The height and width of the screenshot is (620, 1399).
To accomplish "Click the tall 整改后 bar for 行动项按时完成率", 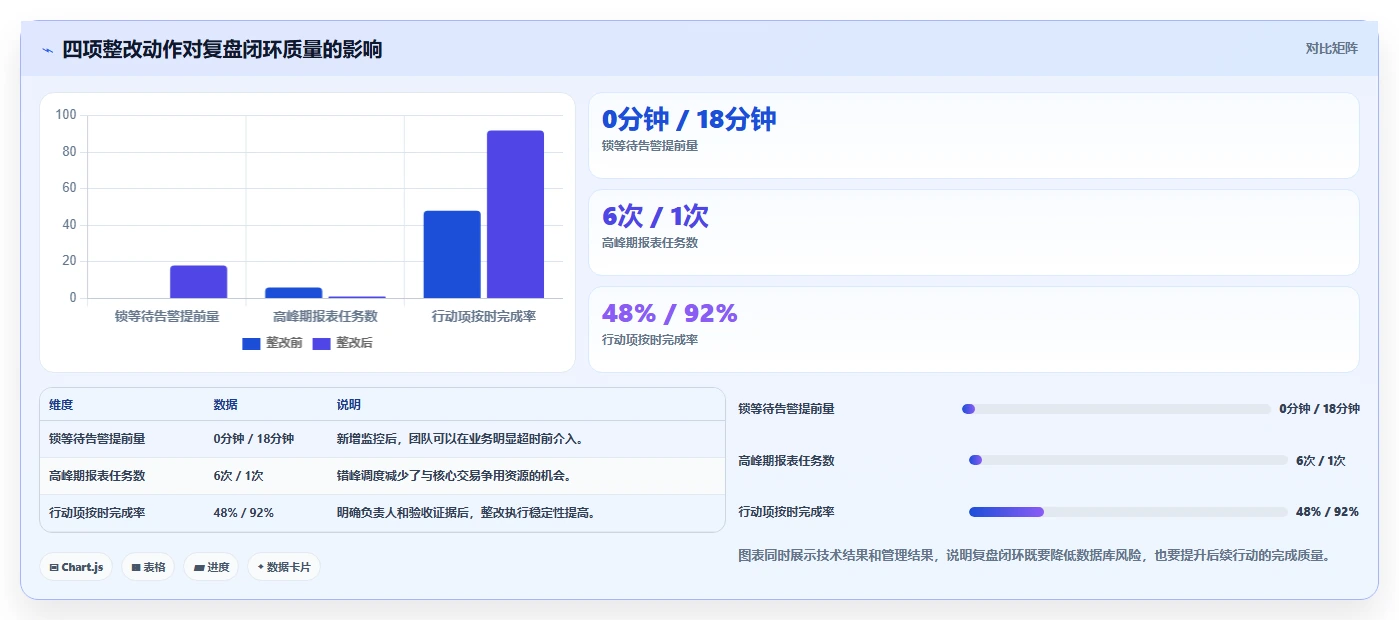I will [515, 214].
